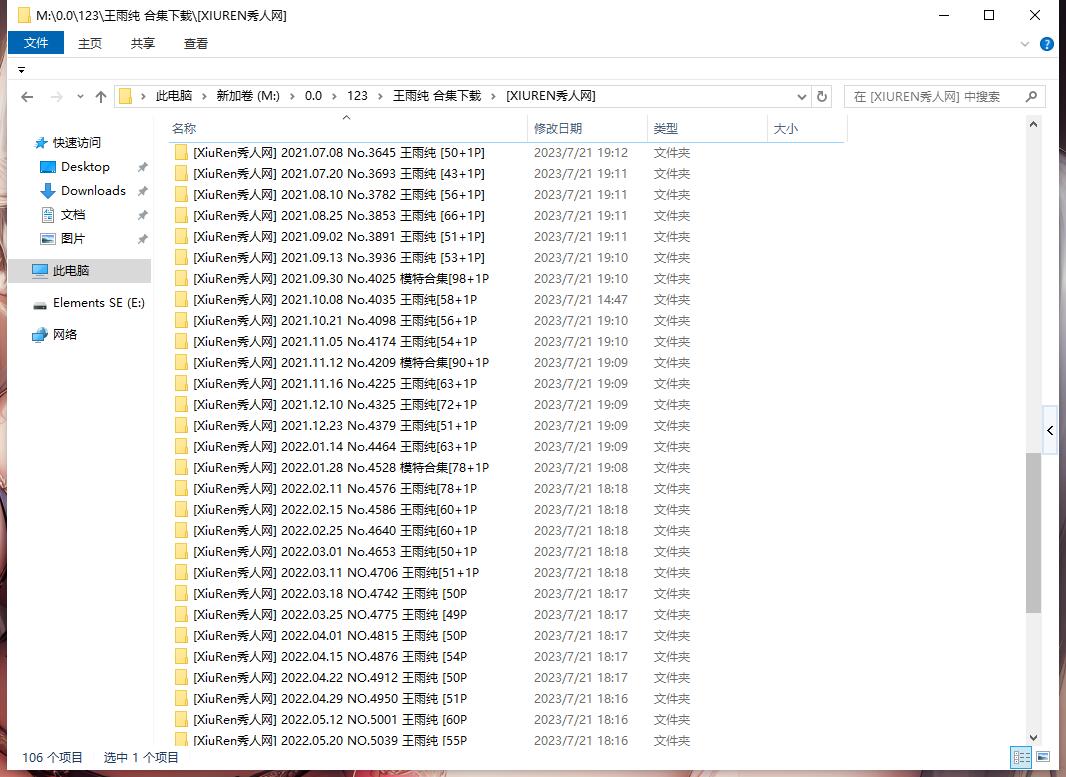Click folder icon of No.3853 row
1066x777 pixels.
[181, 216]
